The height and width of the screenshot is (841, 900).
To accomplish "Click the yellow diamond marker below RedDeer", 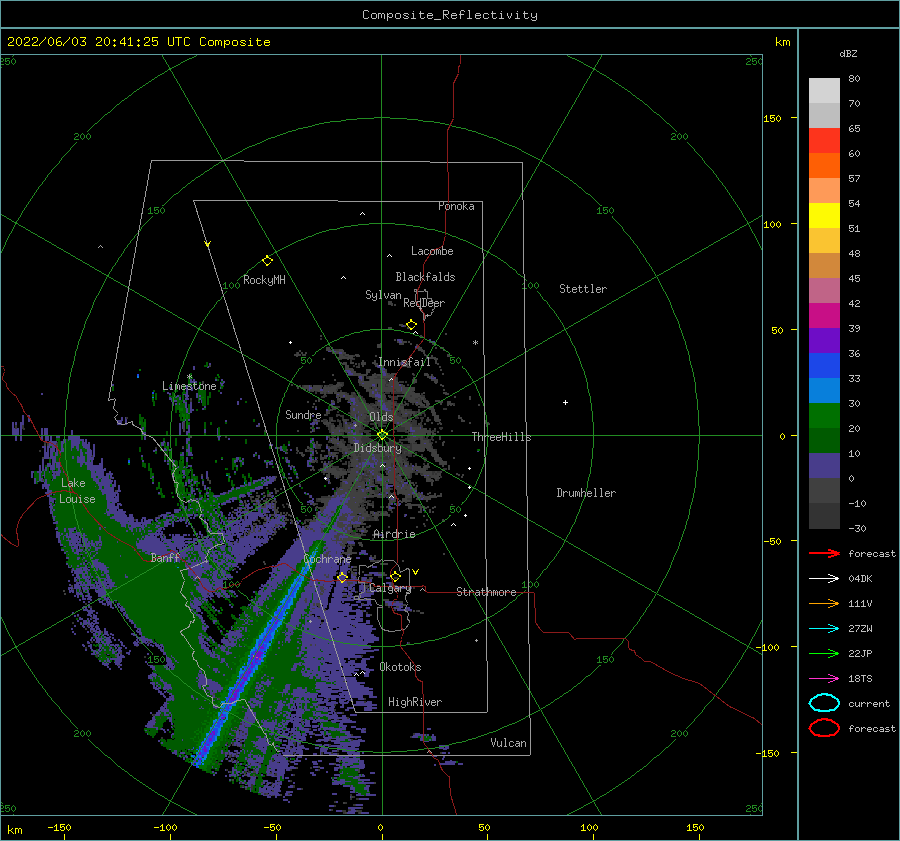I will (412, 325).
